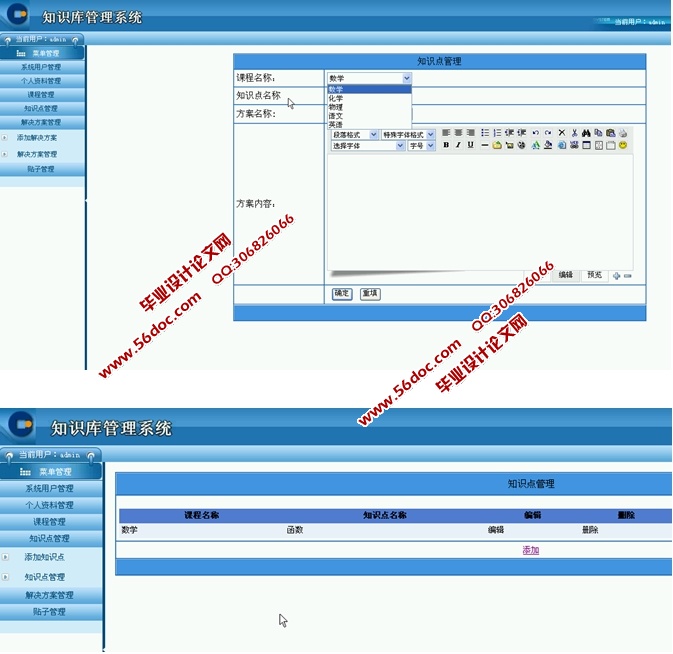Open find with the binoculars icon

(x=586, y=133)
